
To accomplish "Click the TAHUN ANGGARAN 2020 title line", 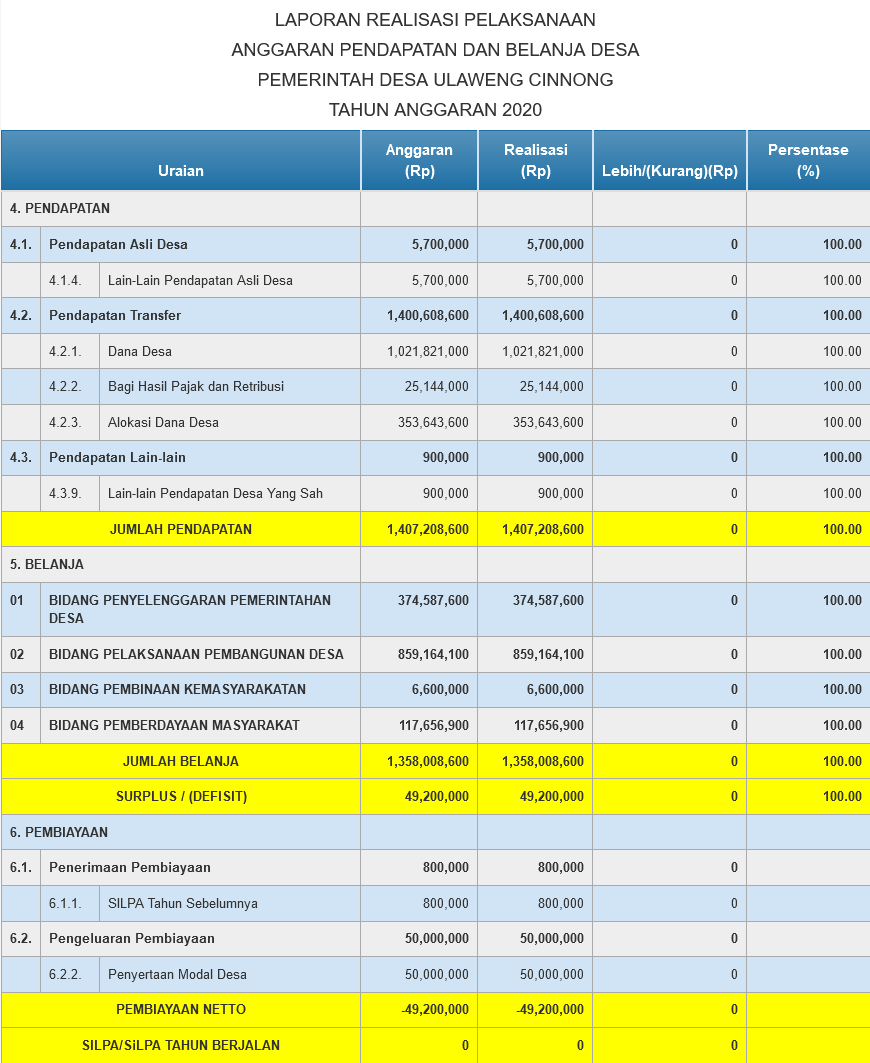I will (x=435, y=110).
